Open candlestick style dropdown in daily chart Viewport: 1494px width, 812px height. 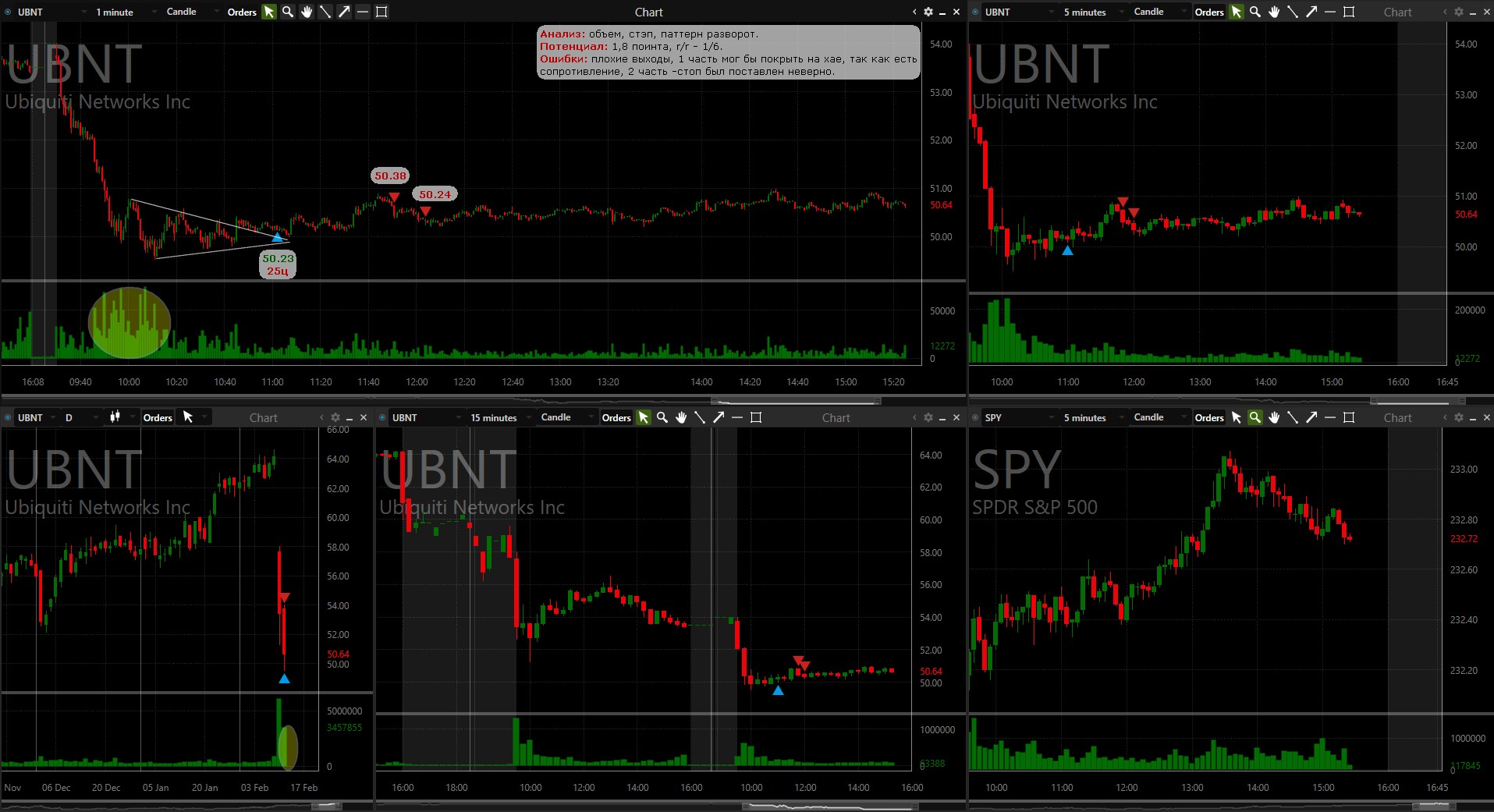click(122, 417)
